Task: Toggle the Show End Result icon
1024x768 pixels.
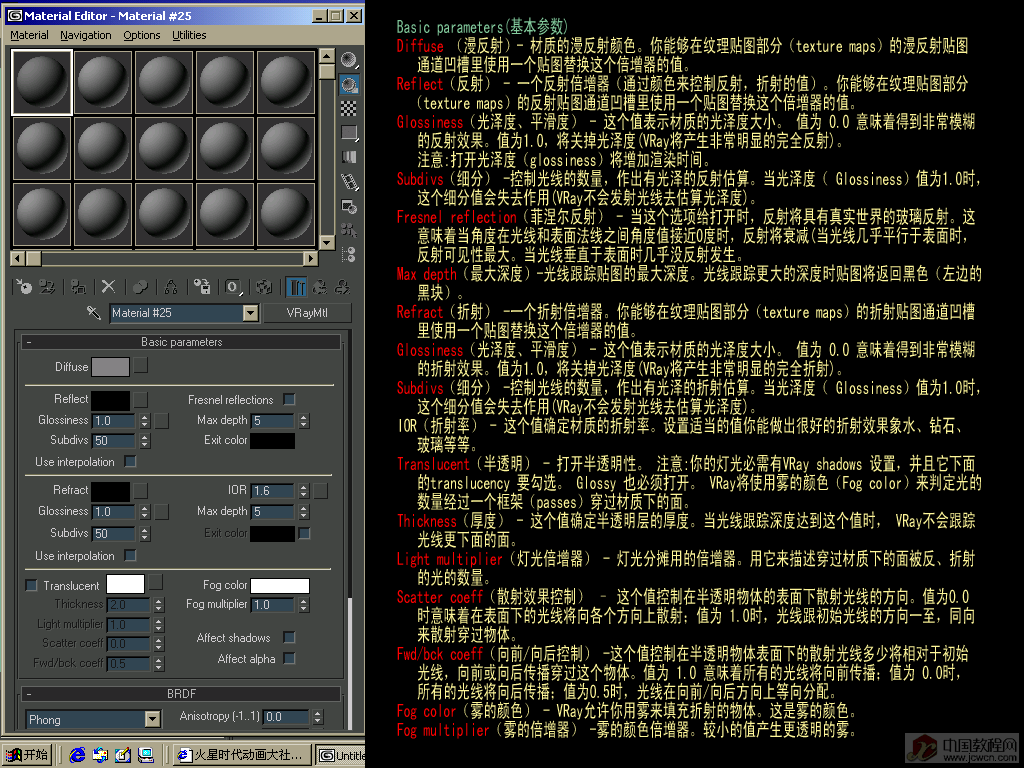Action: pyautogui.click(x=296, y=287)
